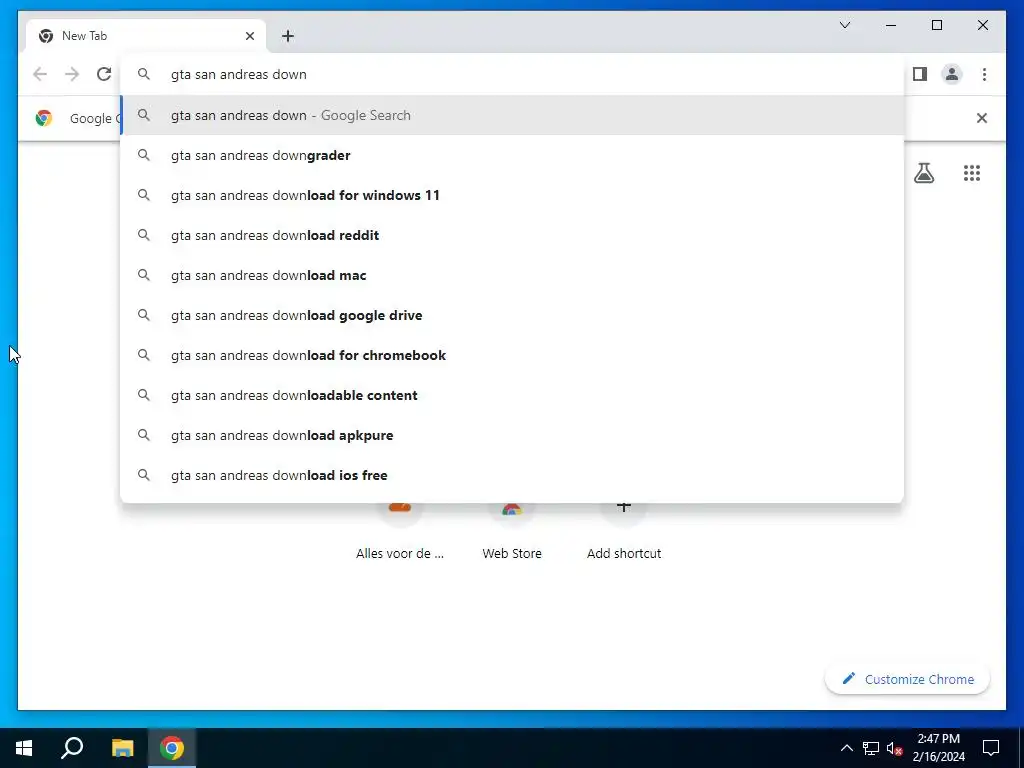Open the Windows Start menu

click(x=24, y=748)
